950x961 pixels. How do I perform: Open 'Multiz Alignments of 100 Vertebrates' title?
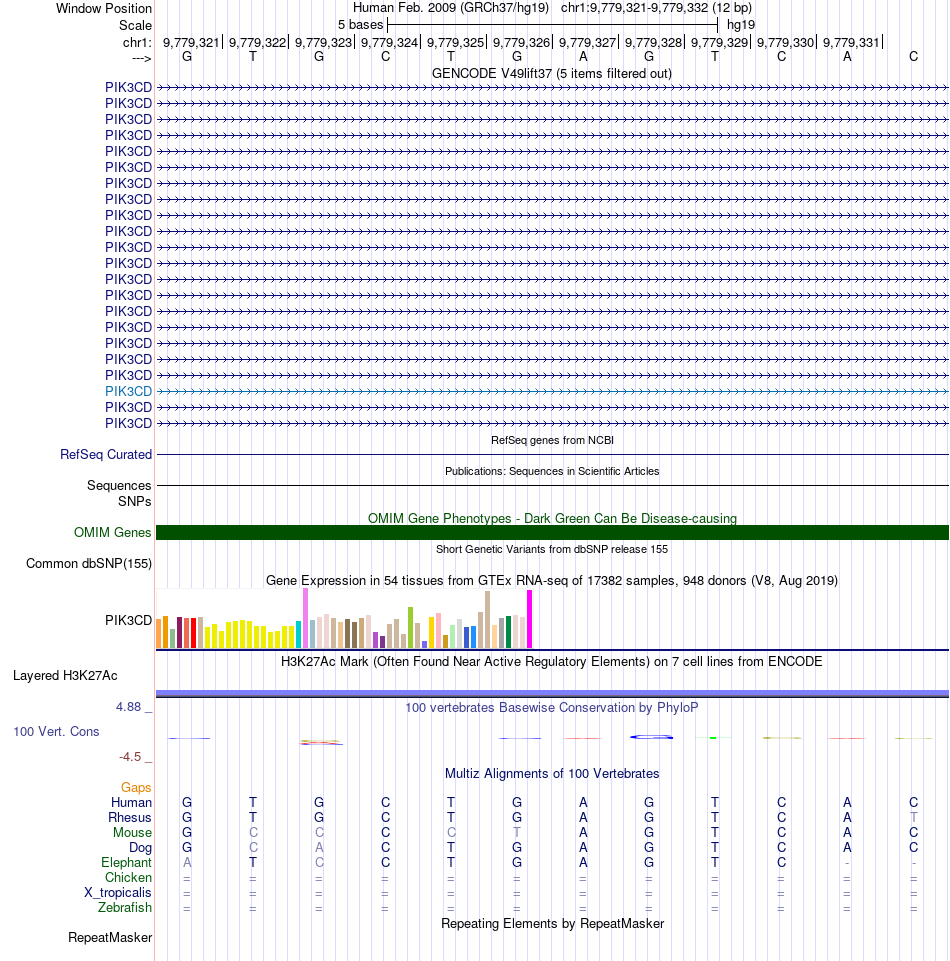pyautogui.click(x=552, y=773)
